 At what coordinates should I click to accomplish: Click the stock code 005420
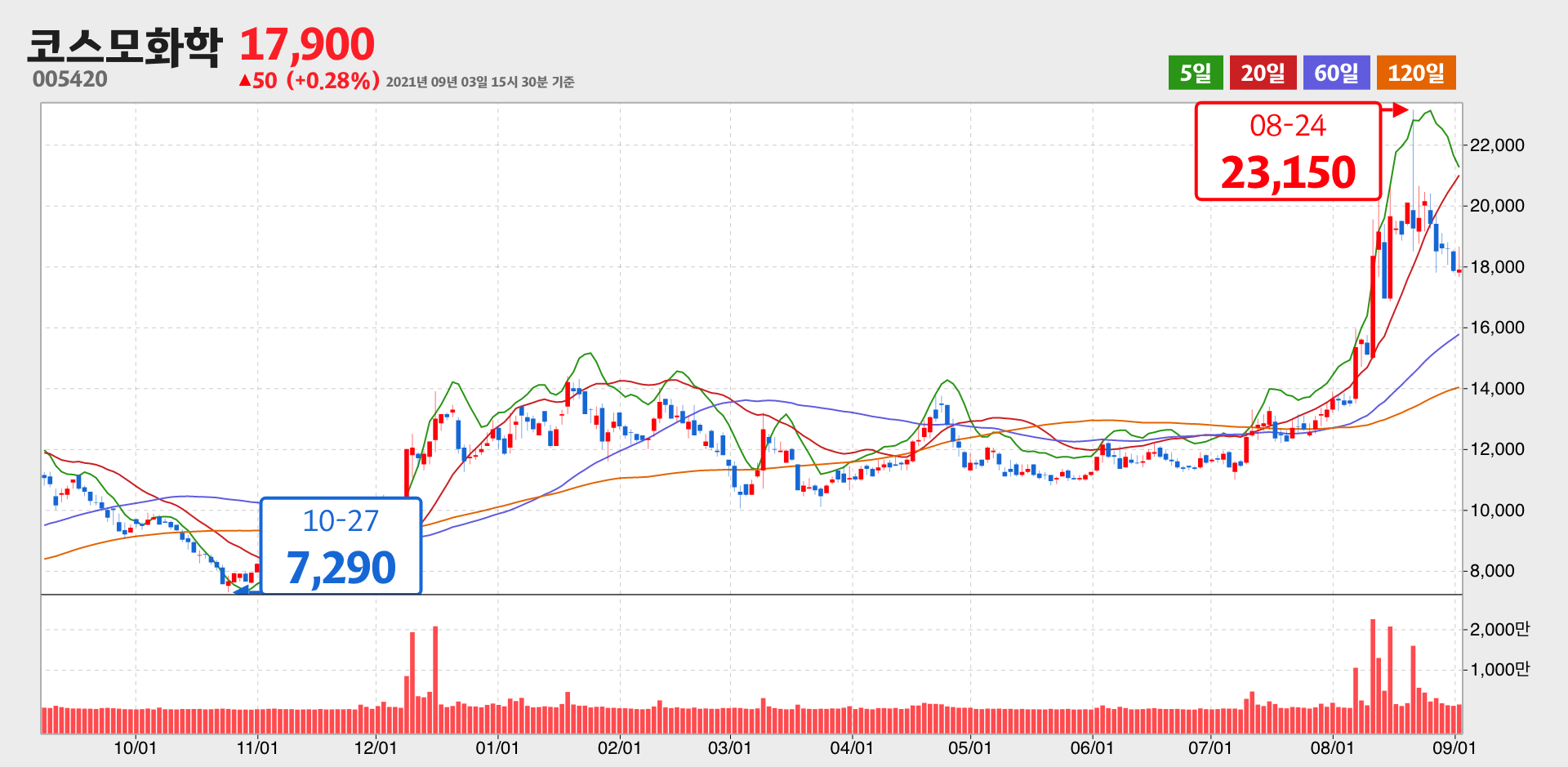(70, 79)
